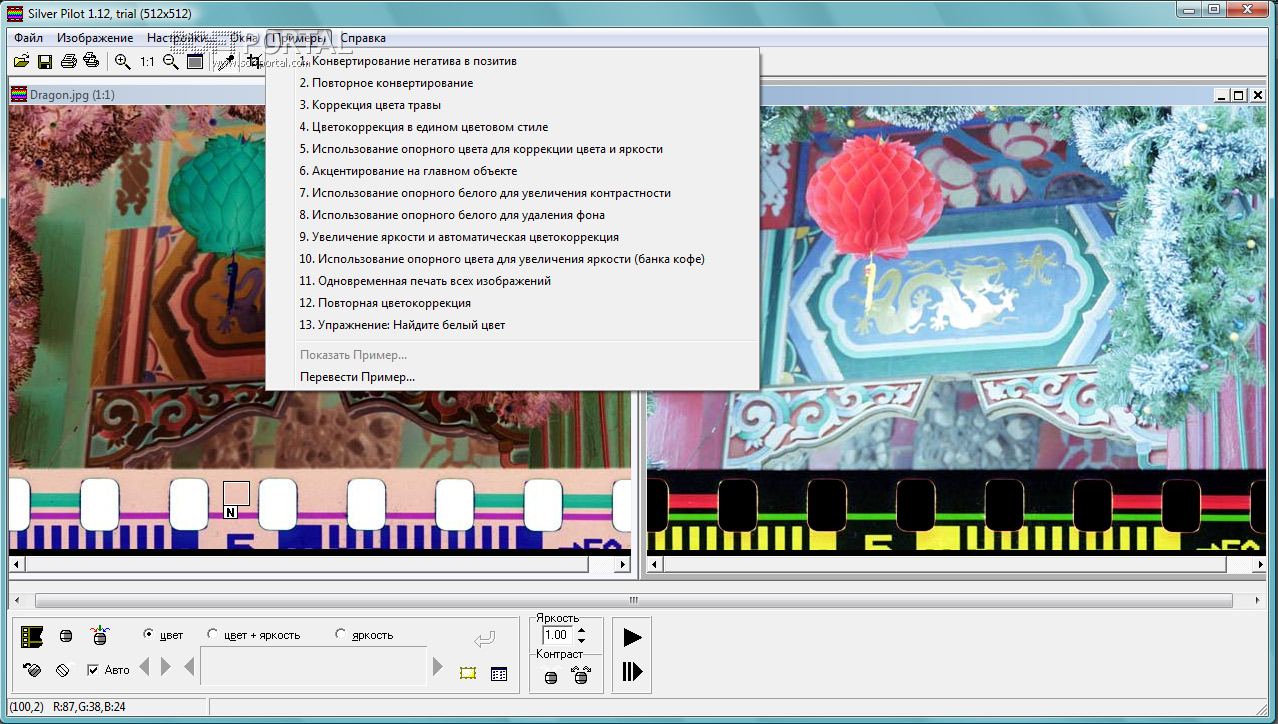
Task: Choose '12. Повторная цветокоррекция' example
Action: point(513,303)
